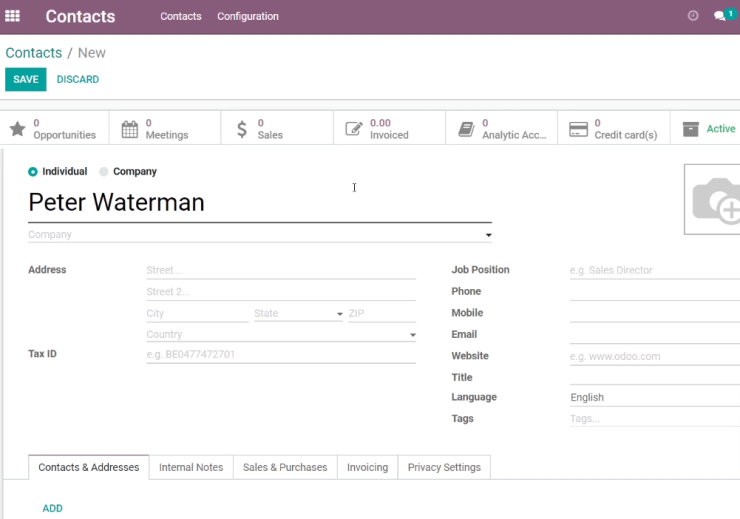Viewport: 740px width, 519px height.
Task: Open the conversations chat icon
Action: coord(719,16)
